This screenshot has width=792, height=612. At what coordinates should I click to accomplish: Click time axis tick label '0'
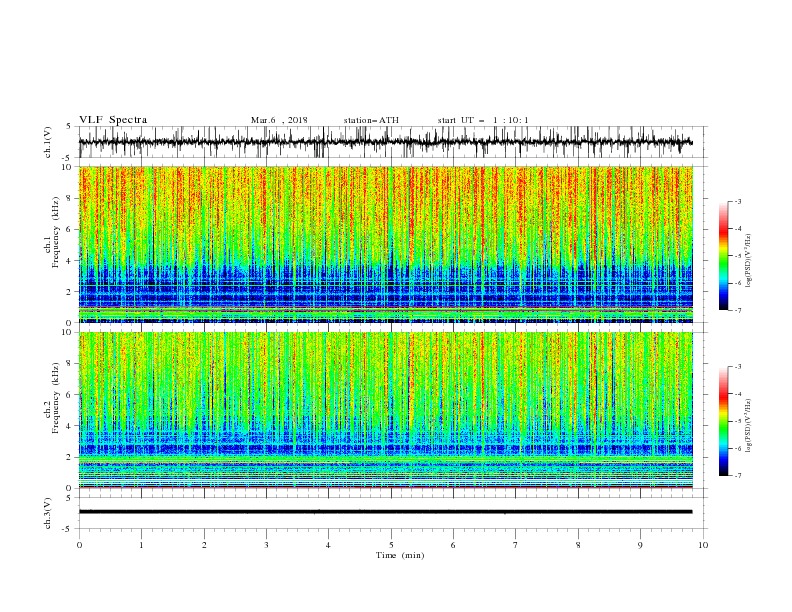point(79,545)
